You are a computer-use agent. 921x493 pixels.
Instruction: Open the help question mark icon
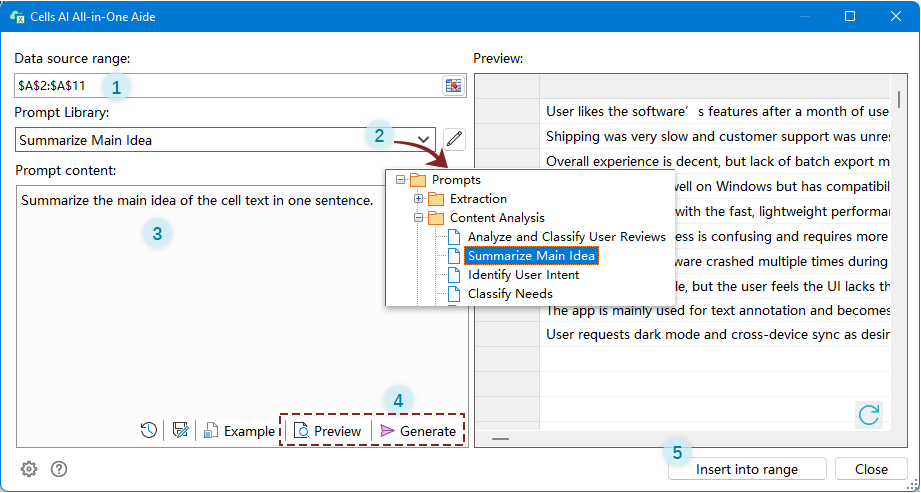click(x=59, y=469)
